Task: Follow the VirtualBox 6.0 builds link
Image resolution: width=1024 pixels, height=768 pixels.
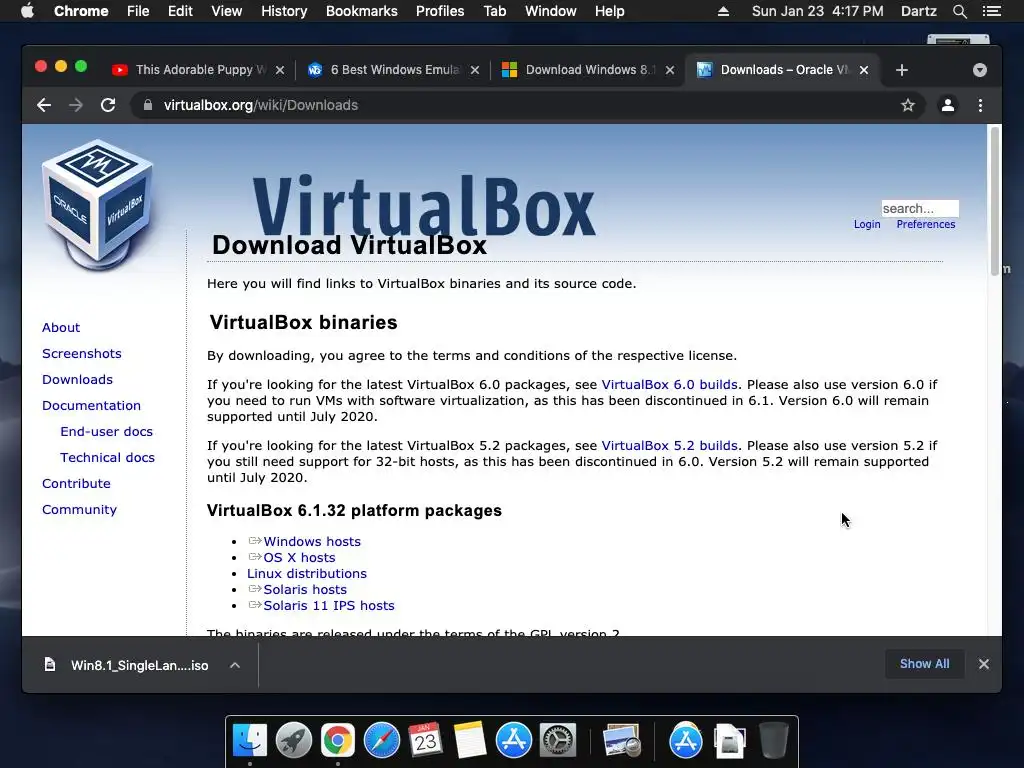Action: click(669, 385)
